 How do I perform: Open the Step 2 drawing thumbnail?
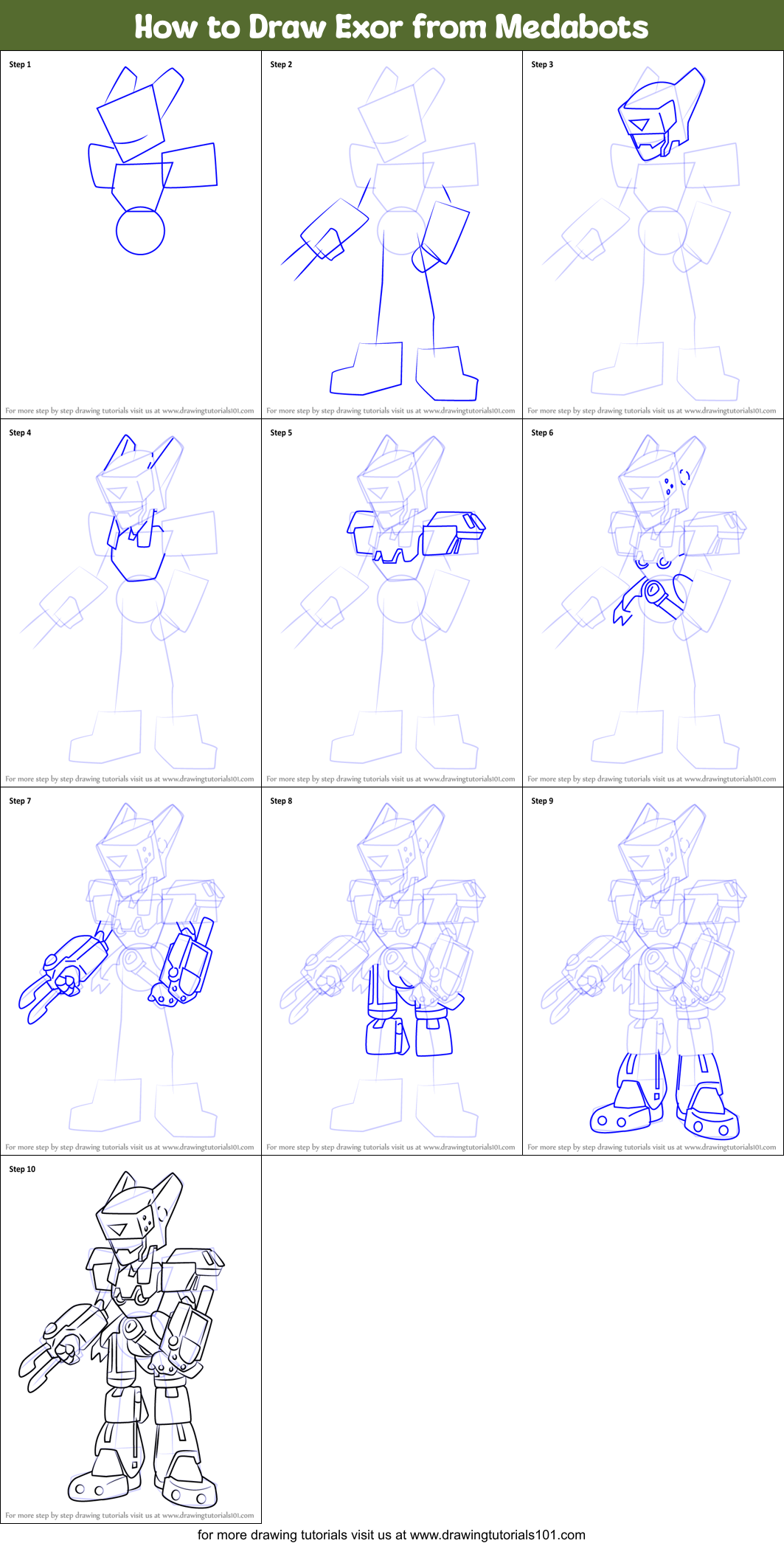click(392, 235)
